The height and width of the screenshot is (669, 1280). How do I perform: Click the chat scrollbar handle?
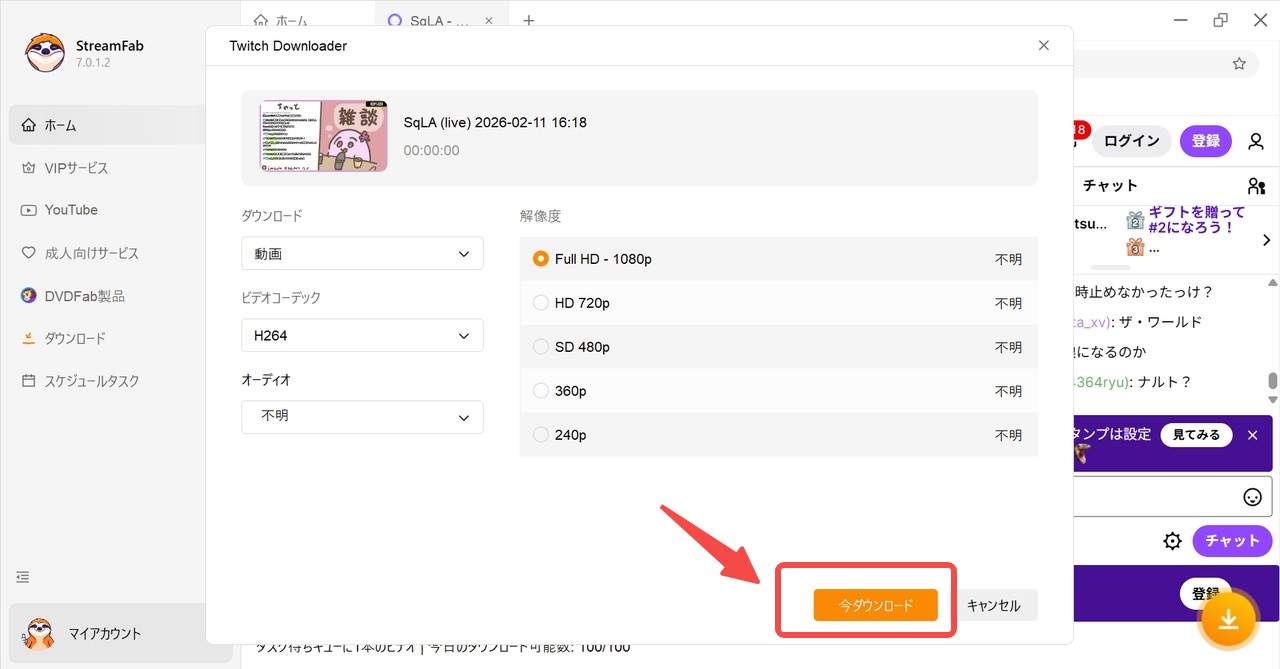[1272, 381]
